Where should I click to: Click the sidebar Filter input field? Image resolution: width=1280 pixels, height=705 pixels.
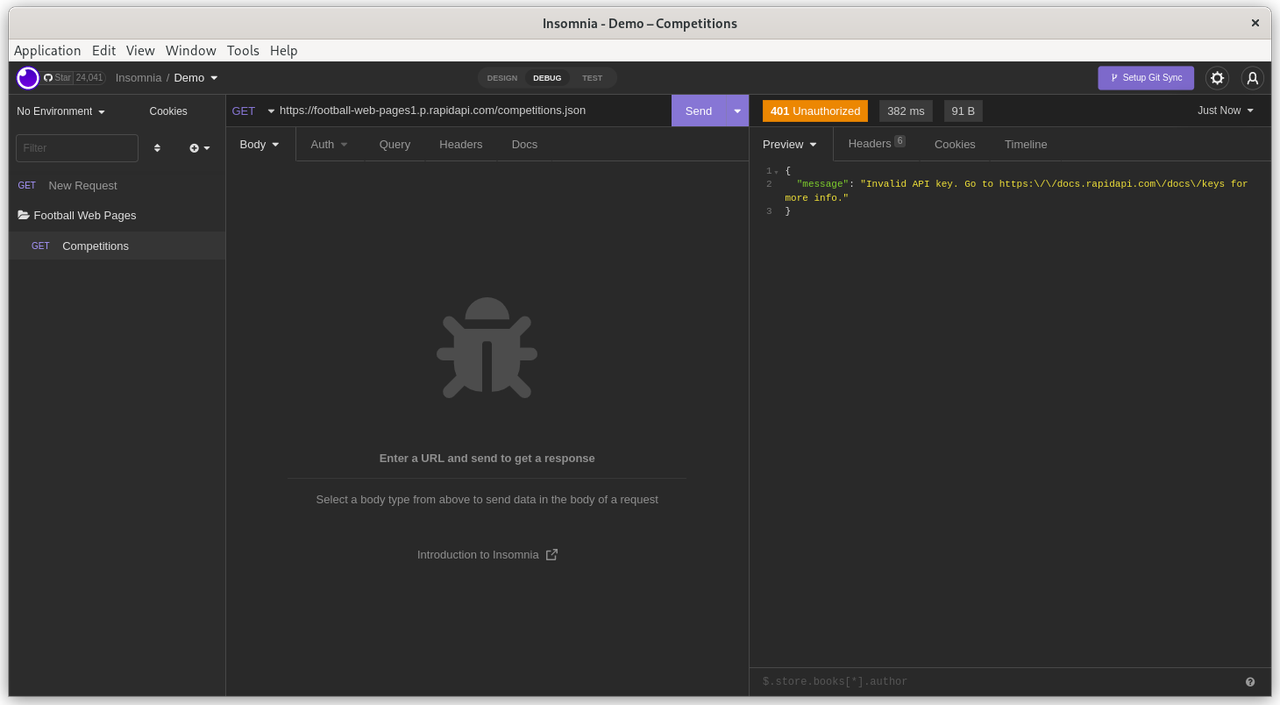tap(77, 148)
